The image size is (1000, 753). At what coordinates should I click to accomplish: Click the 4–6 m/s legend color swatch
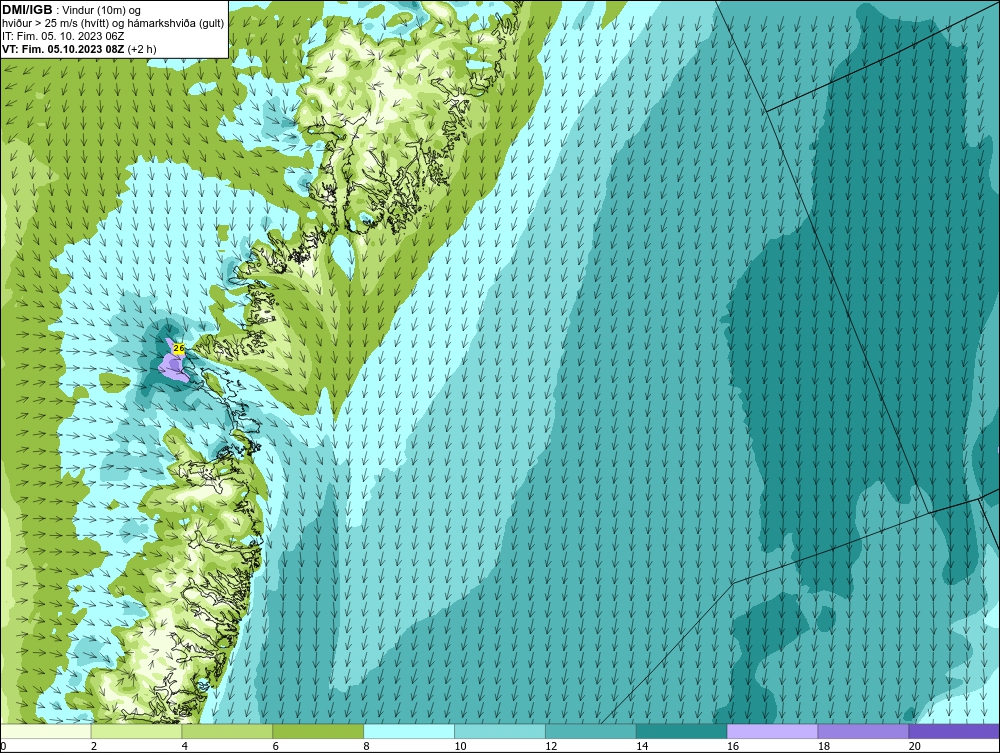coord(227,731)
